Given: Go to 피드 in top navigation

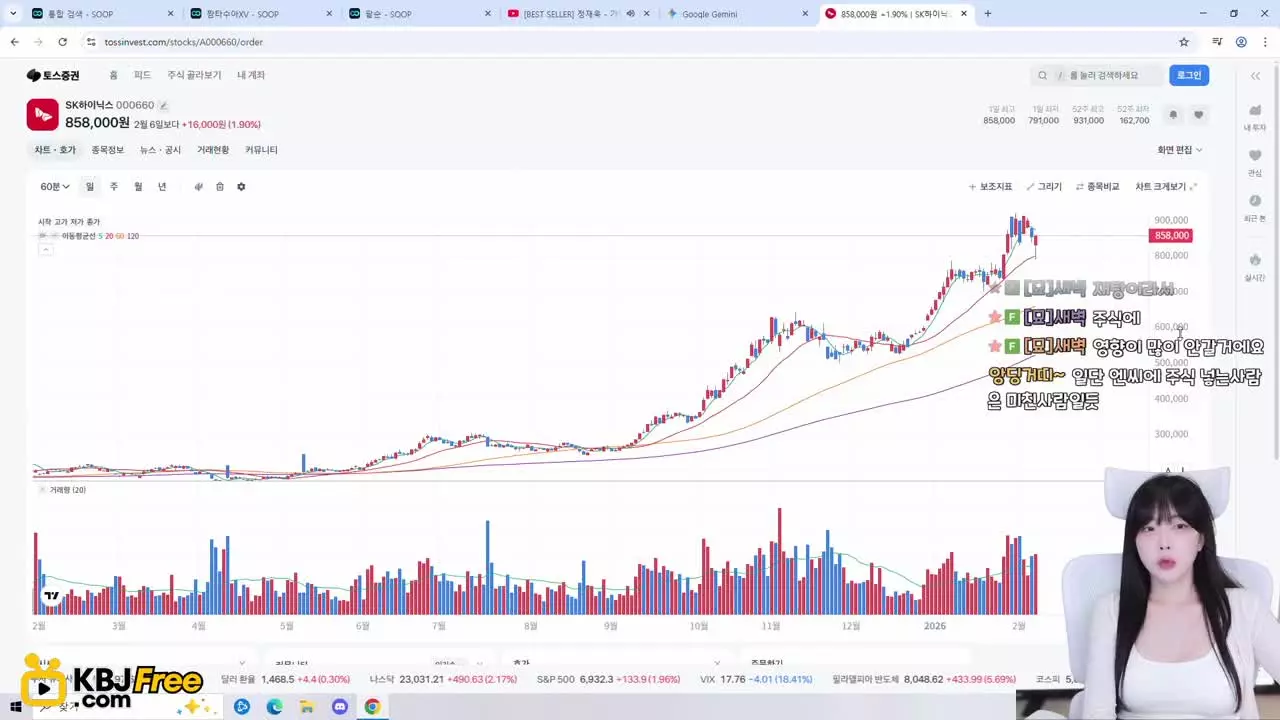Looking at the screenshot, I should 143,75.
